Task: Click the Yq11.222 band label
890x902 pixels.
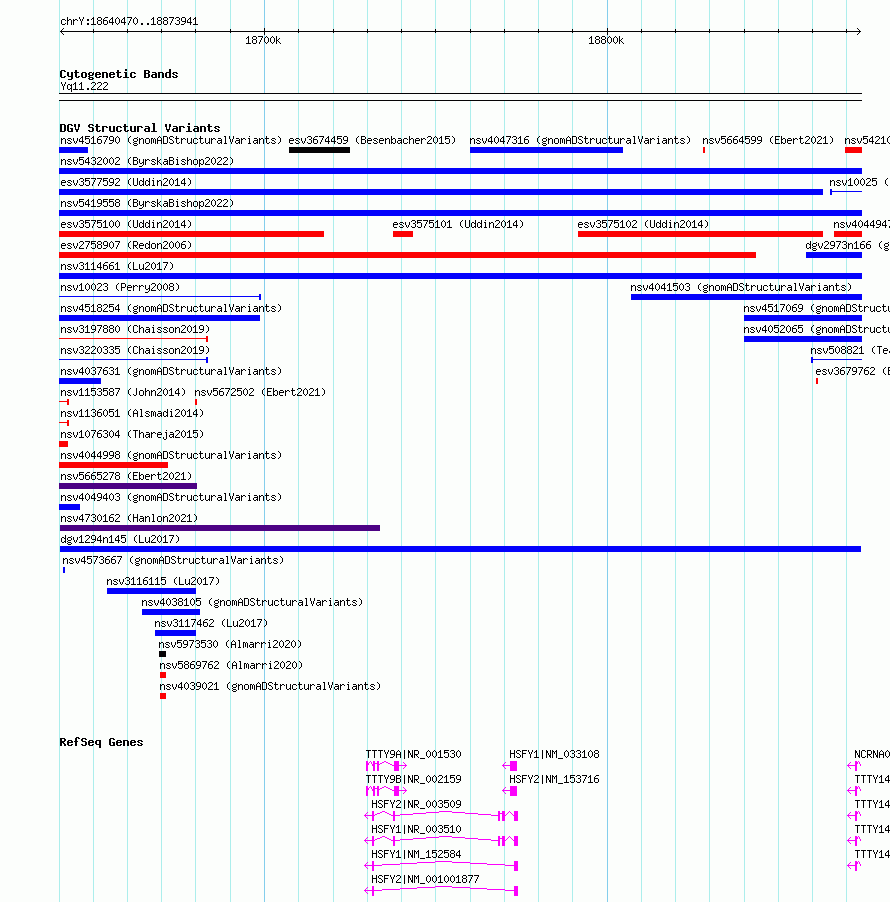Action: pos(84,86)
